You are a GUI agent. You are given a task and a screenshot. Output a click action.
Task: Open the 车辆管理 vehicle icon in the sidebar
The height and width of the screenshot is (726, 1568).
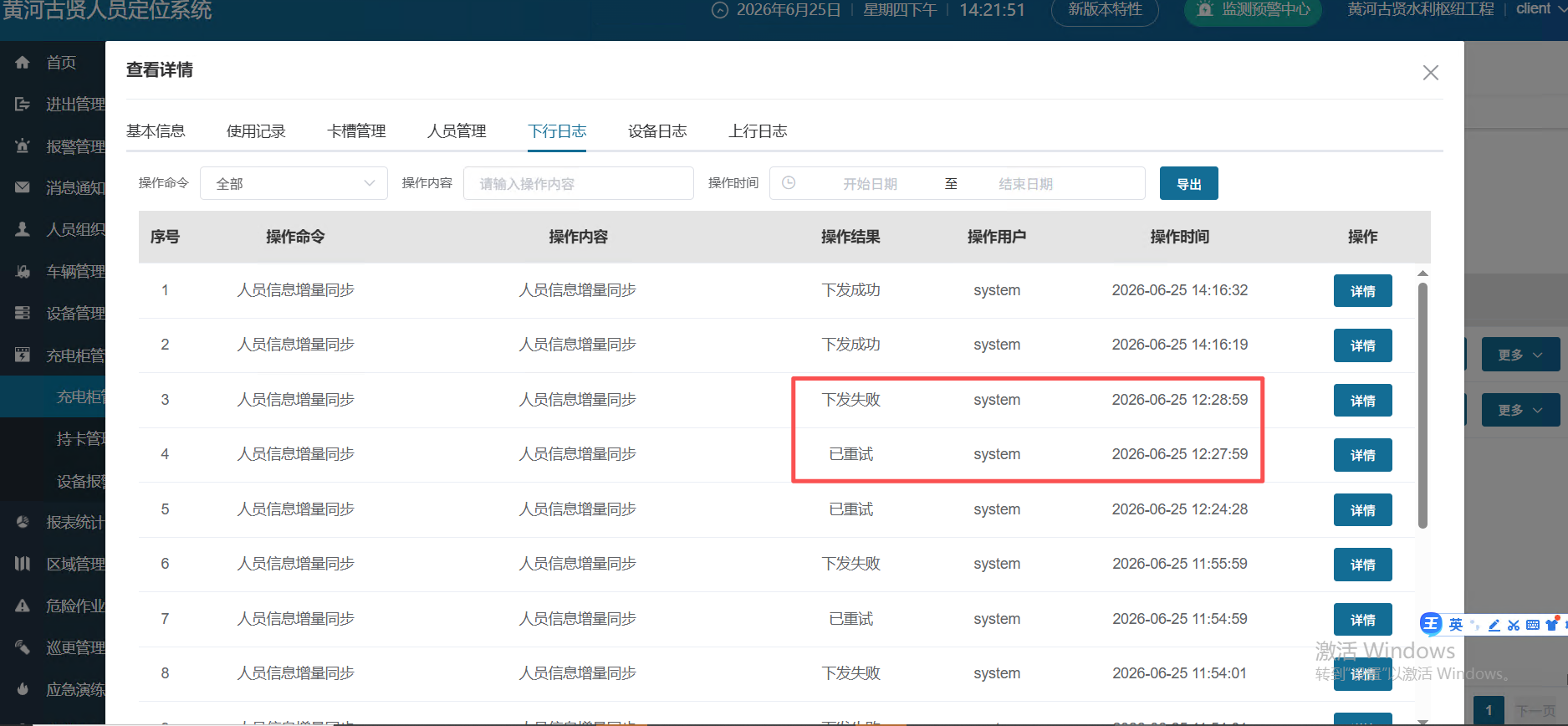pos(23,271)
